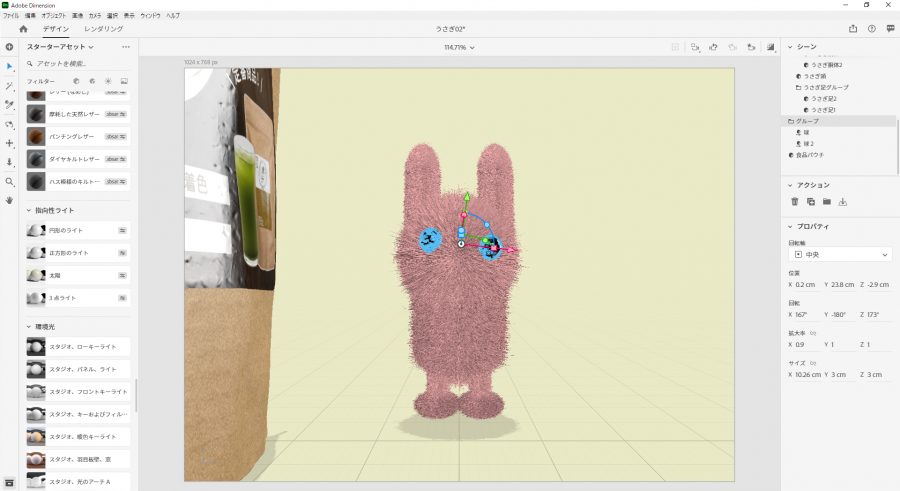
Task: Select the Magic Wand tool
Action: pos(9,86)
